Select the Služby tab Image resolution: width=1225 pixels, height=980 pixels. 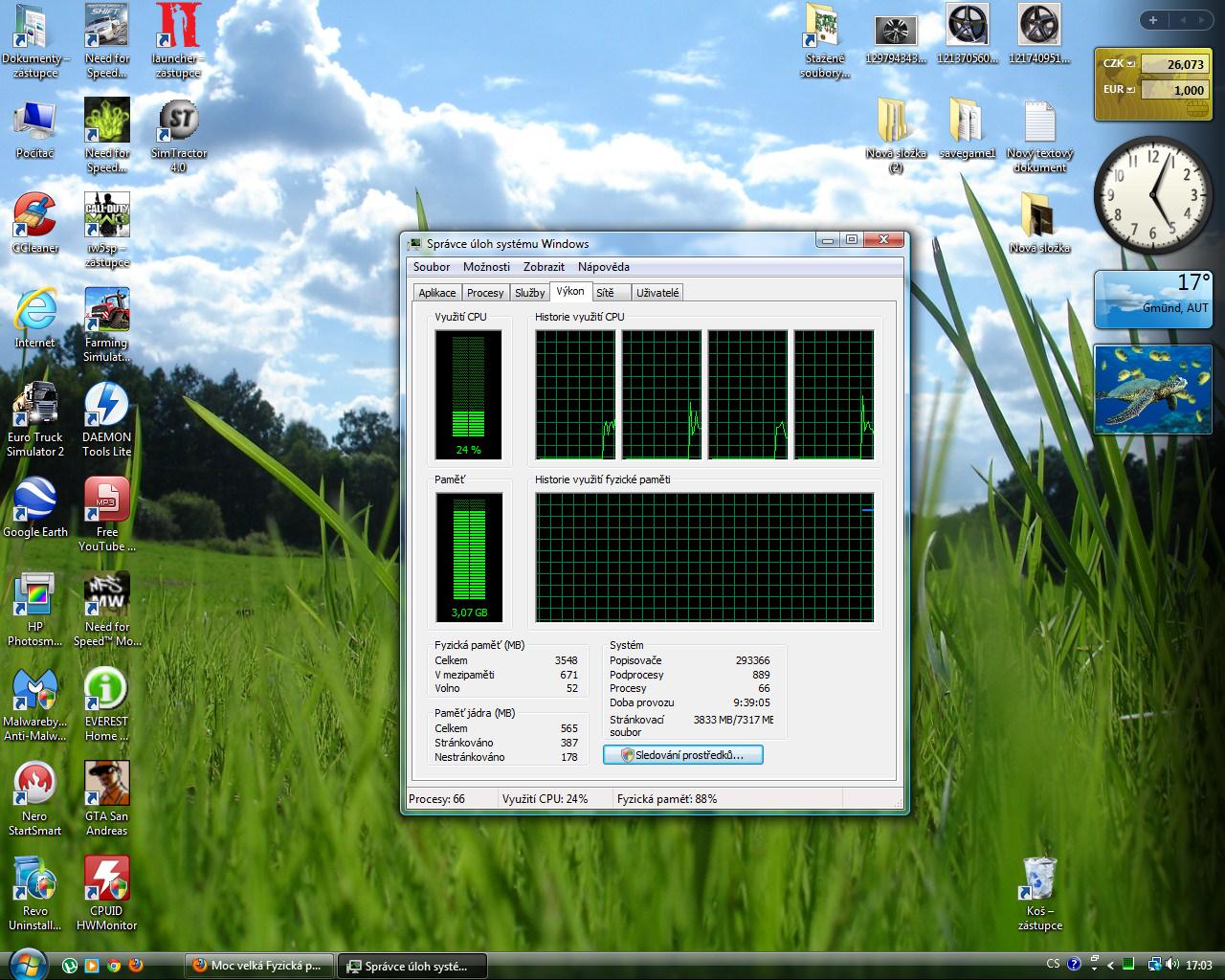529,293
